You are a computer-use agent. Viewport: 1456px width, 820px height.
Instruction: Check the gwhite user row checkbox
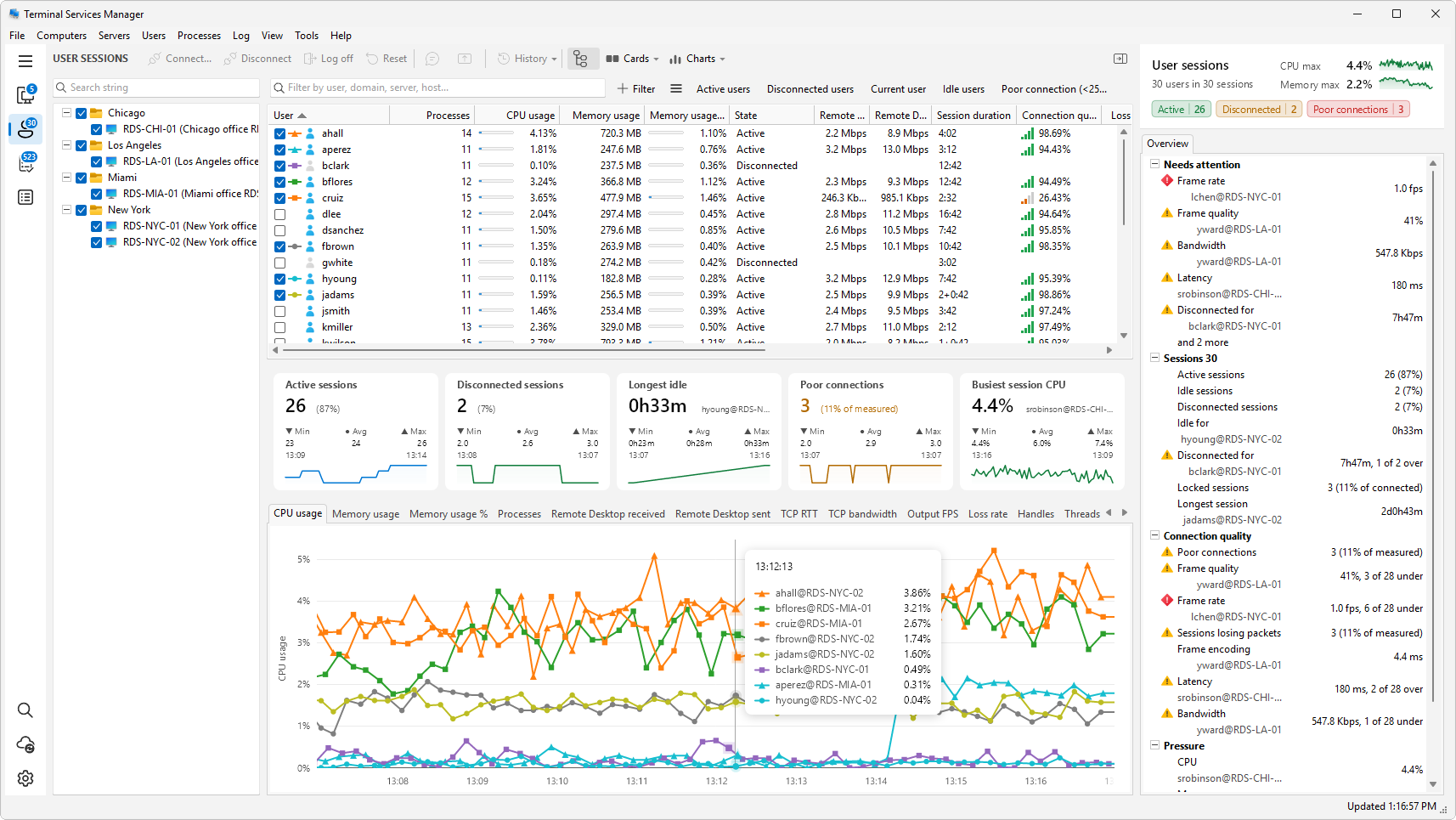(x=279, y=263)
